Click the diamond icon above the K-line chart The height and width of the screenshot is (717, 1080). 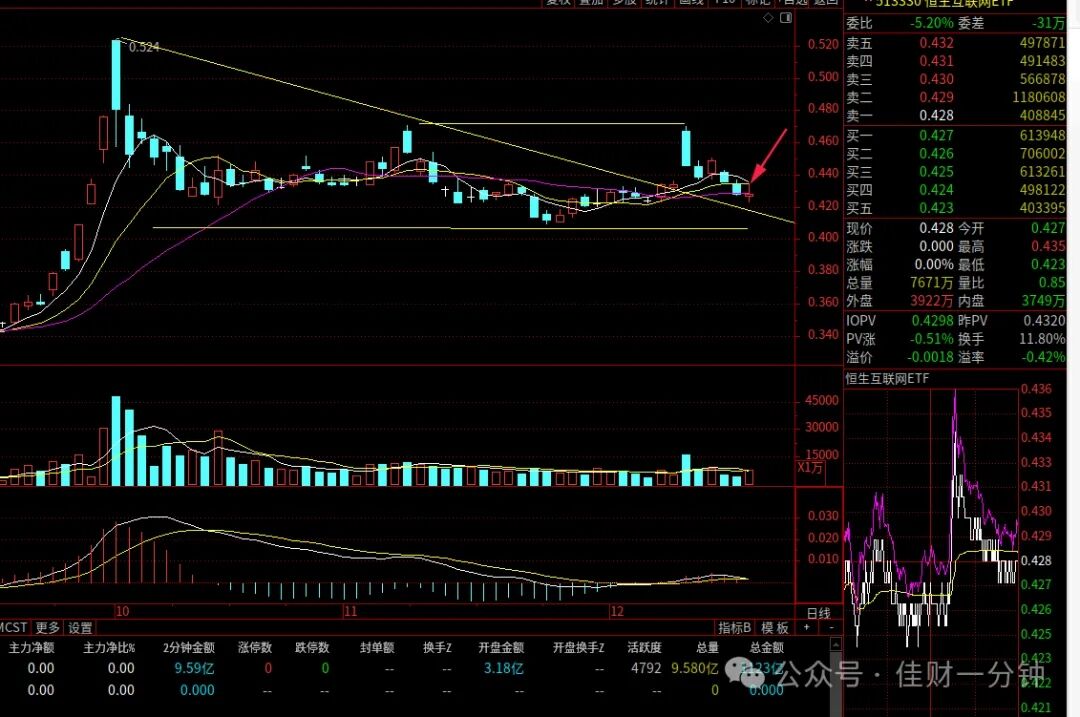(769, 19)
